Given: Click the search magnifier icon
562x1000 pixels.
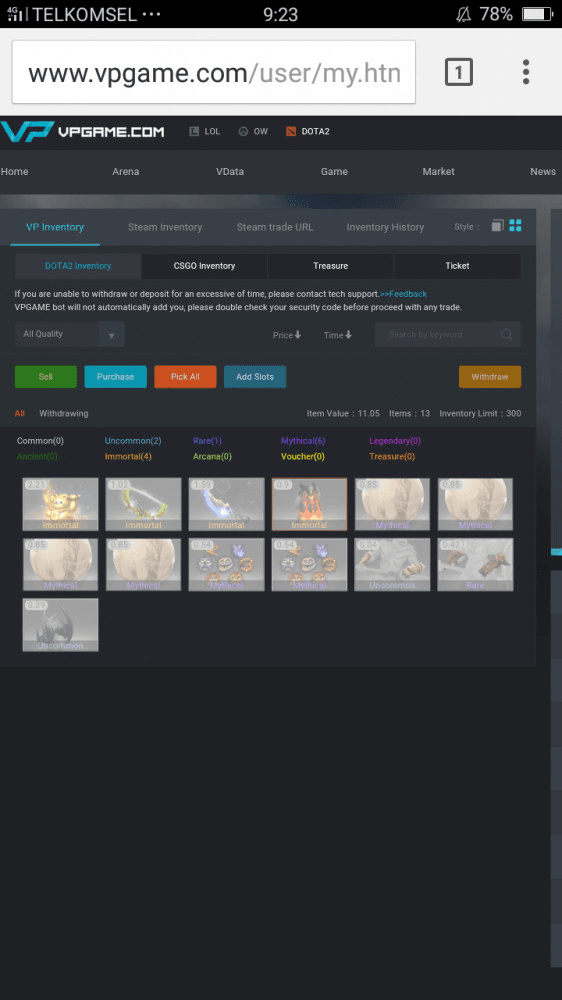Looking at the screenshot, I should point(507,334).
